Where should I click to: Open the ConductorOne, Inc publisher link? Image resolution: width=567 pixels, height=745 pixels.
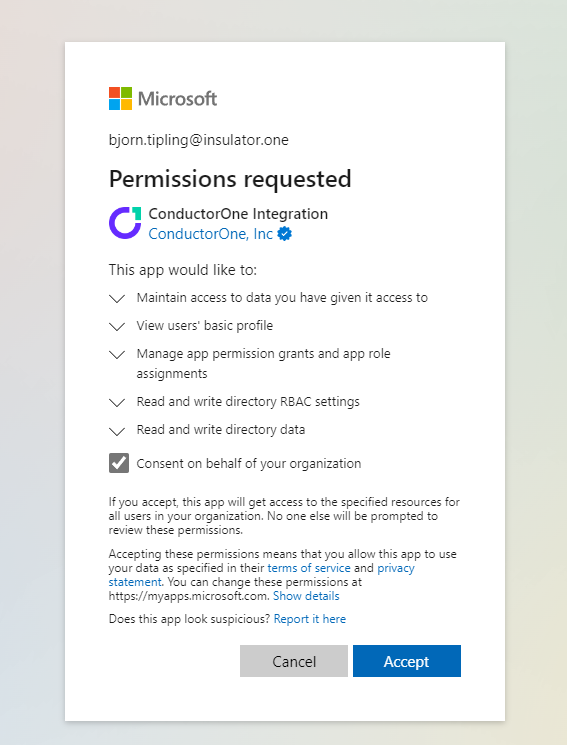coord(211,234)
